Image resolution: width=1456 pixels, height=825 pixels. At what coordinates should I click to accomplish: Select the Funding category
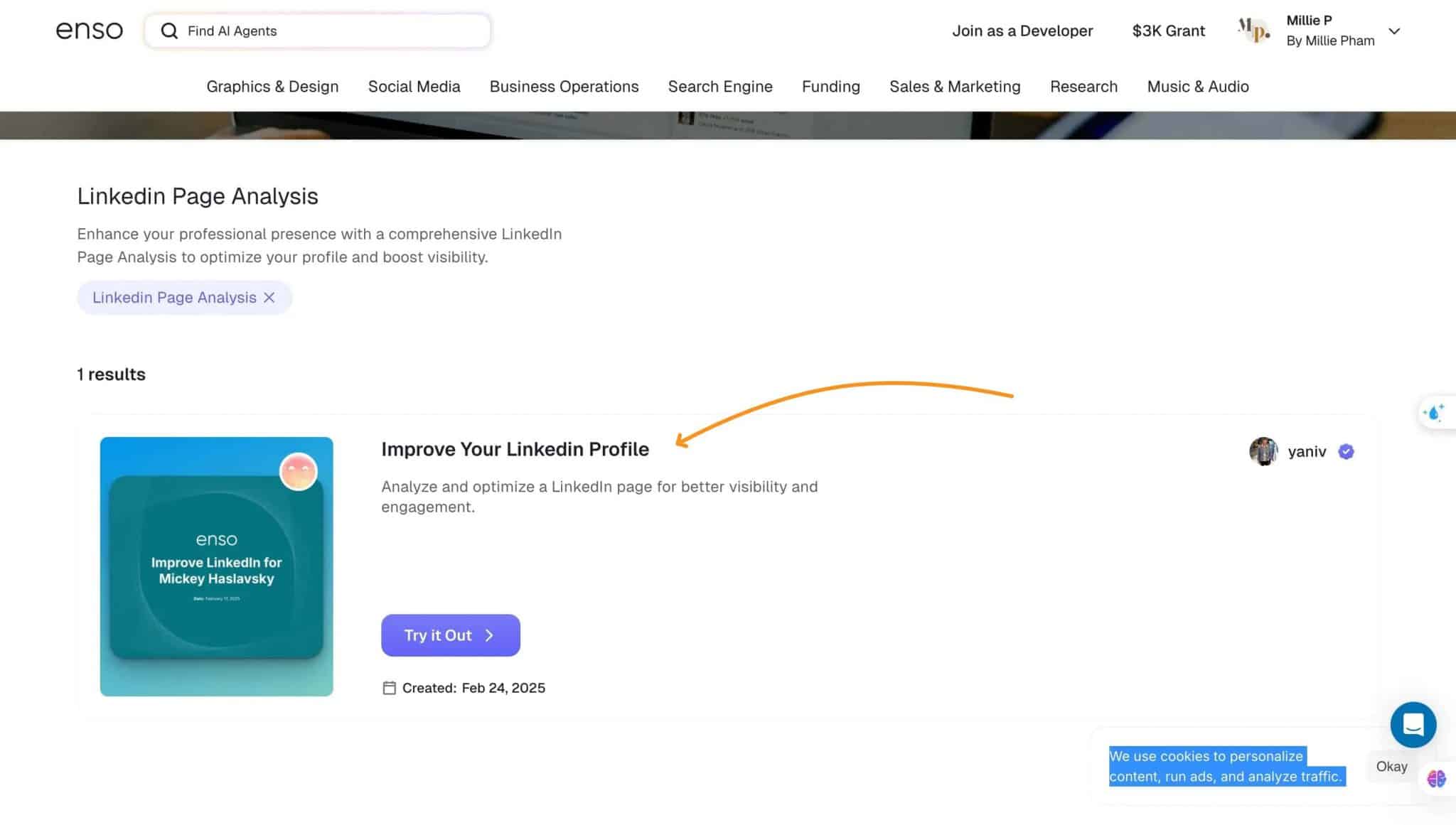[x=830, y=86]
